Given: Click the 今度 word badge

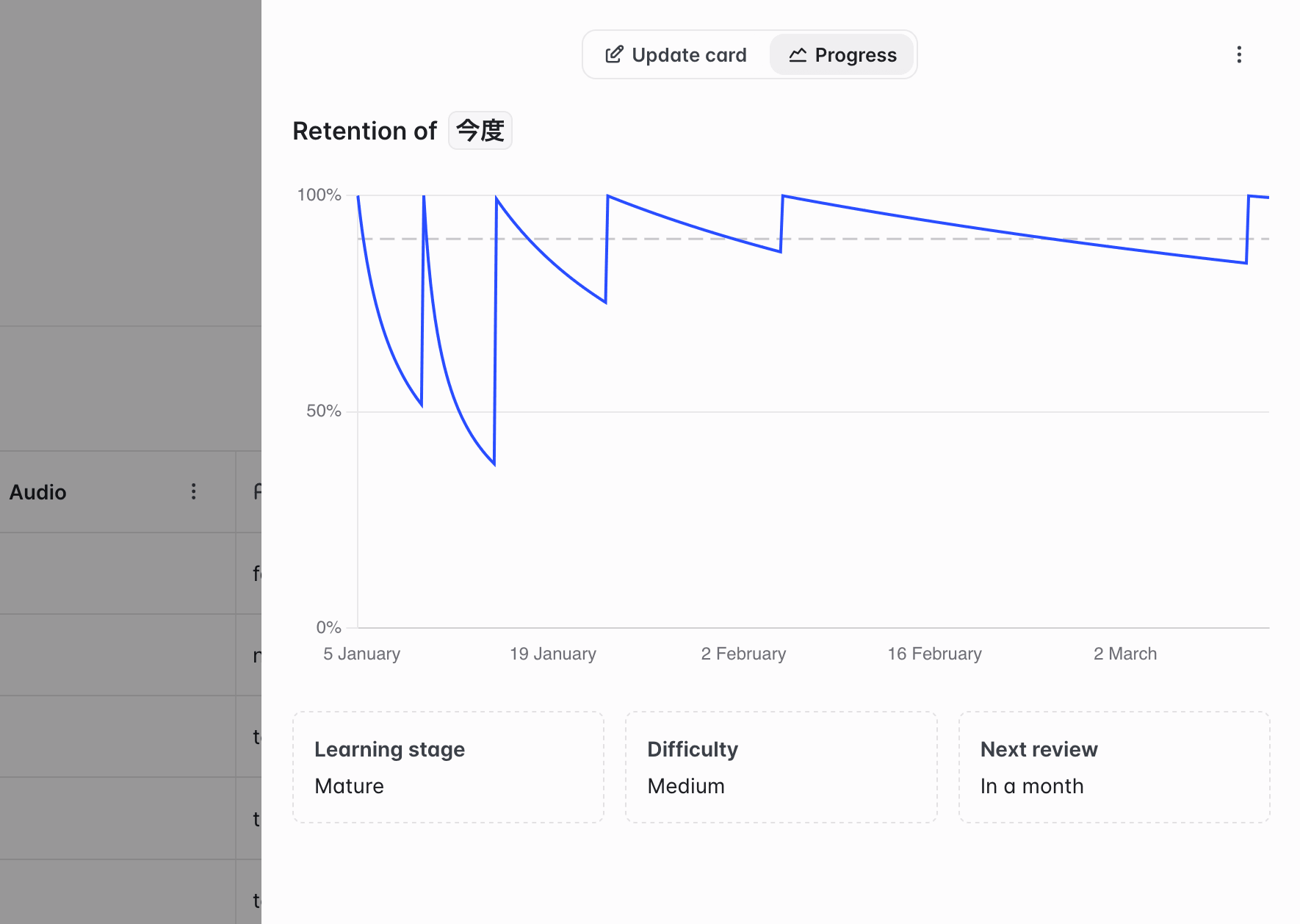Looking at the screenshot, I should (480, 131).
